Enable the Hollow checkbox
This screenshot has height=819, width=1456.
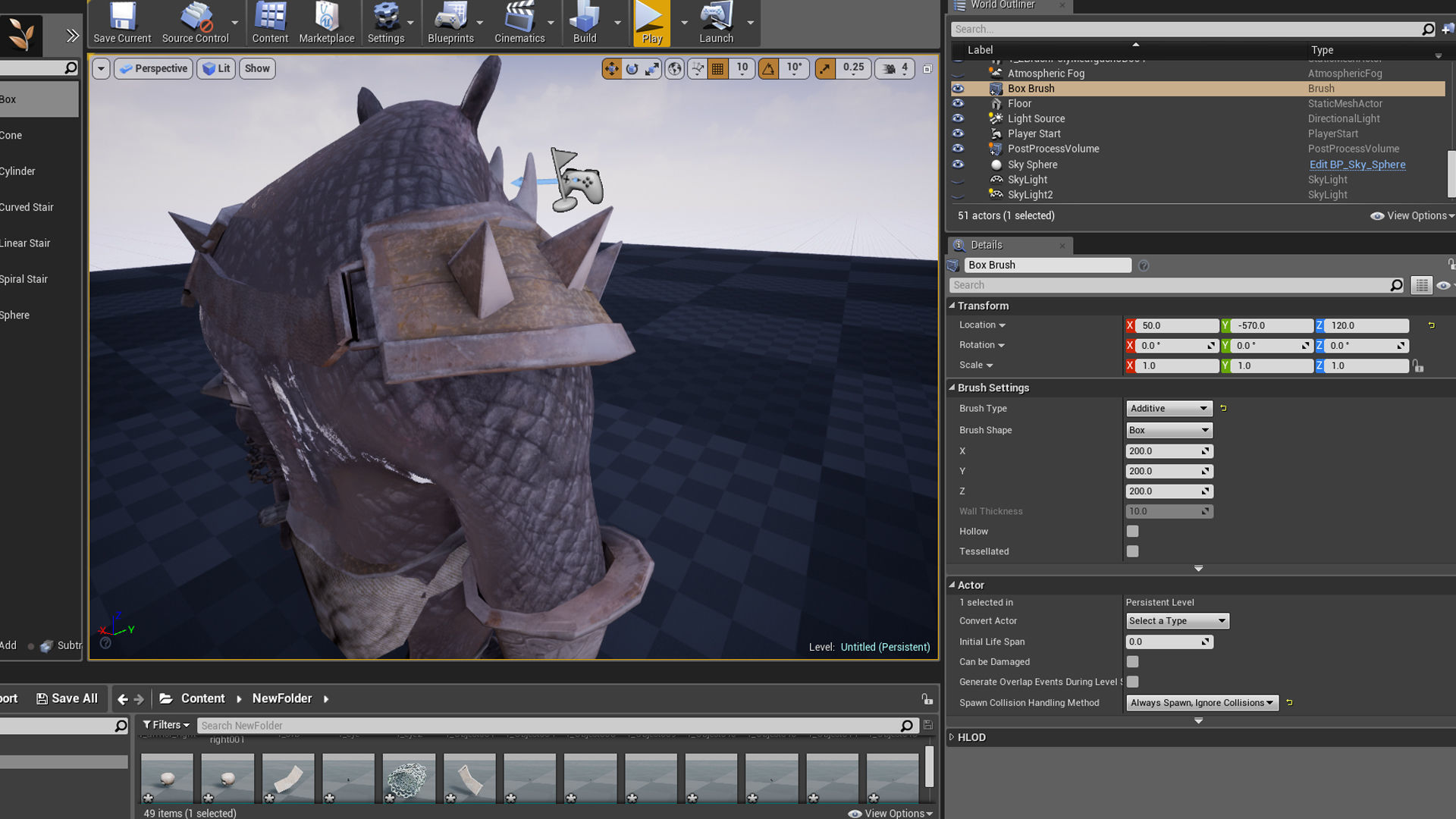click(1132, 532)
